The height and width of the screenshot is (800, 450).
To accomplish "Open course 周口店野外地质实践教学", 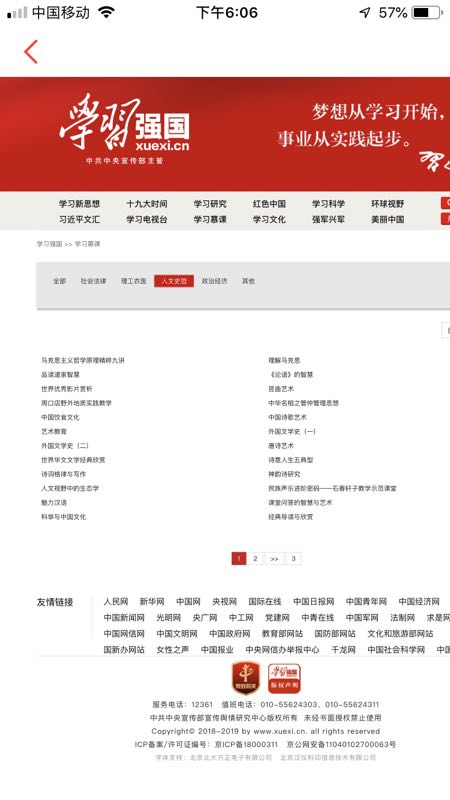I will coord(77,403).
